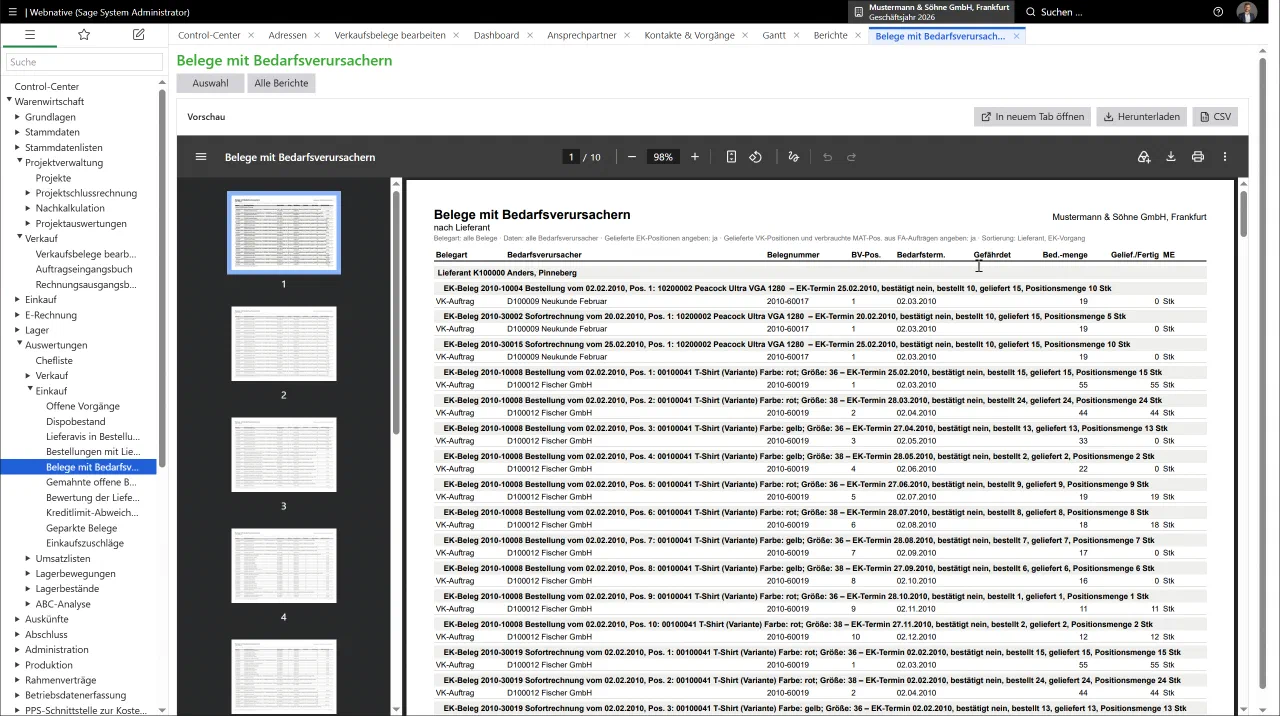Click the Auswahl button
Viewport: 1280px width, 716px height.
click(x=210, y=83)
